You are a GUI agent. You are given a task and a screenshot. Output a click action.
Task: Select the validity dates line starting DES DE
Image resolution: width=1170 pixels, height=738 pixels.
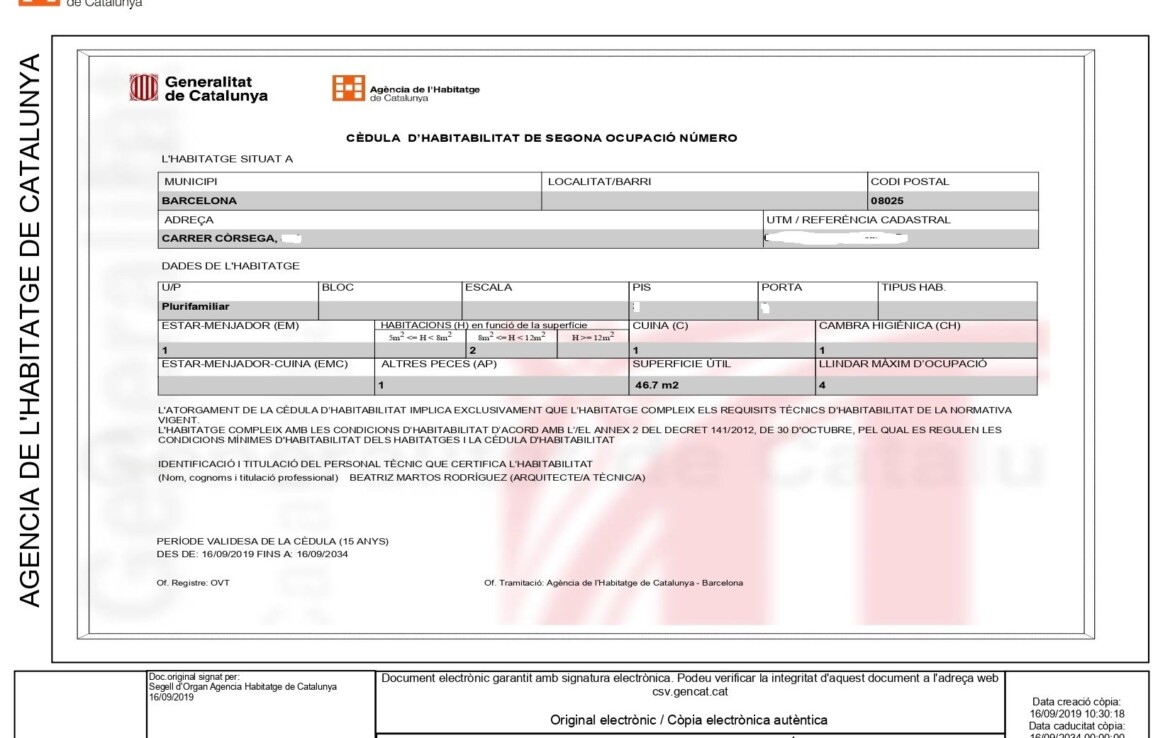[x=252, y=554]
